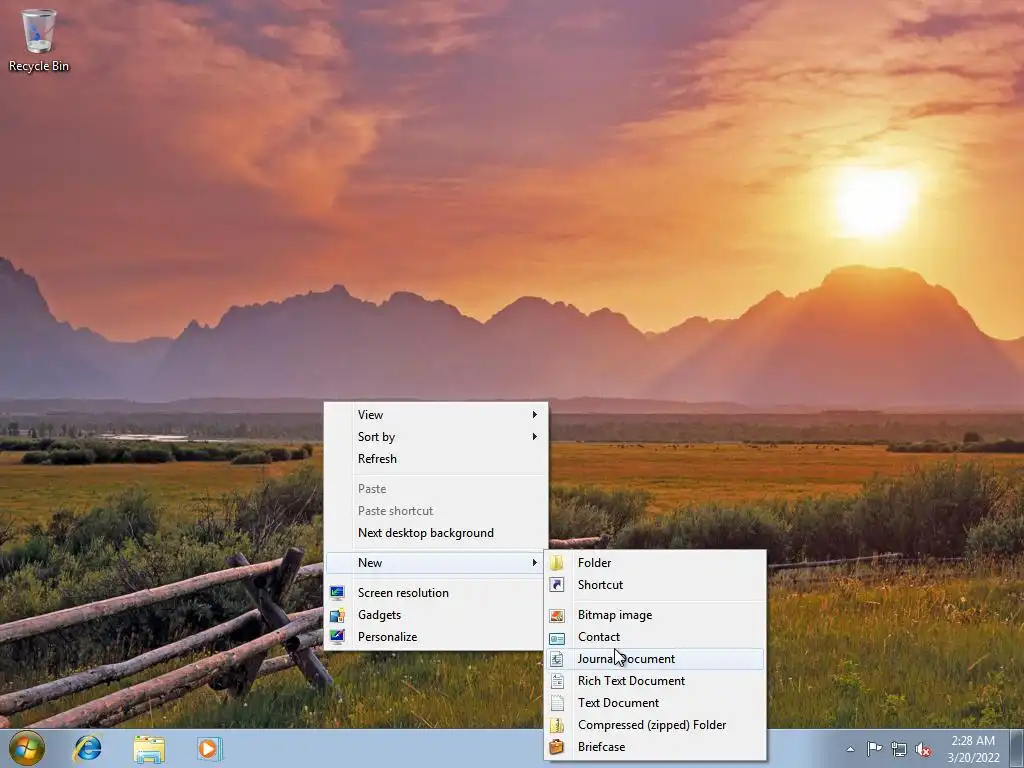Click the Briefcase icon

(x=556, y=747)
